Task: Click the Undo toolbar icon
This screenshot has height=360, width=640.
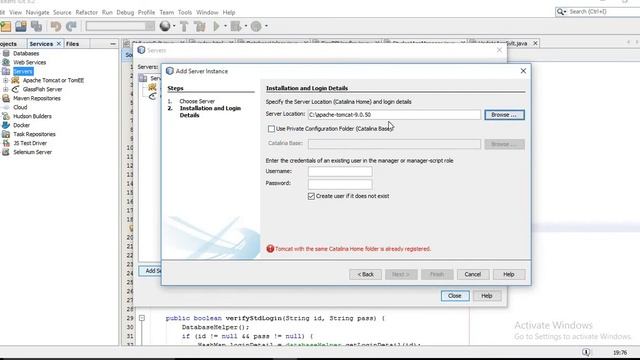Action: point(56,27)
